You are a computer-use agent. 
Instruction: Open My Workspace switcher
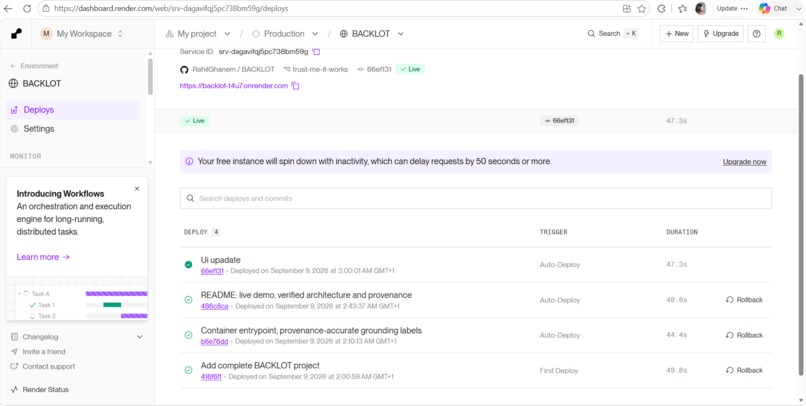pos(82,34)
